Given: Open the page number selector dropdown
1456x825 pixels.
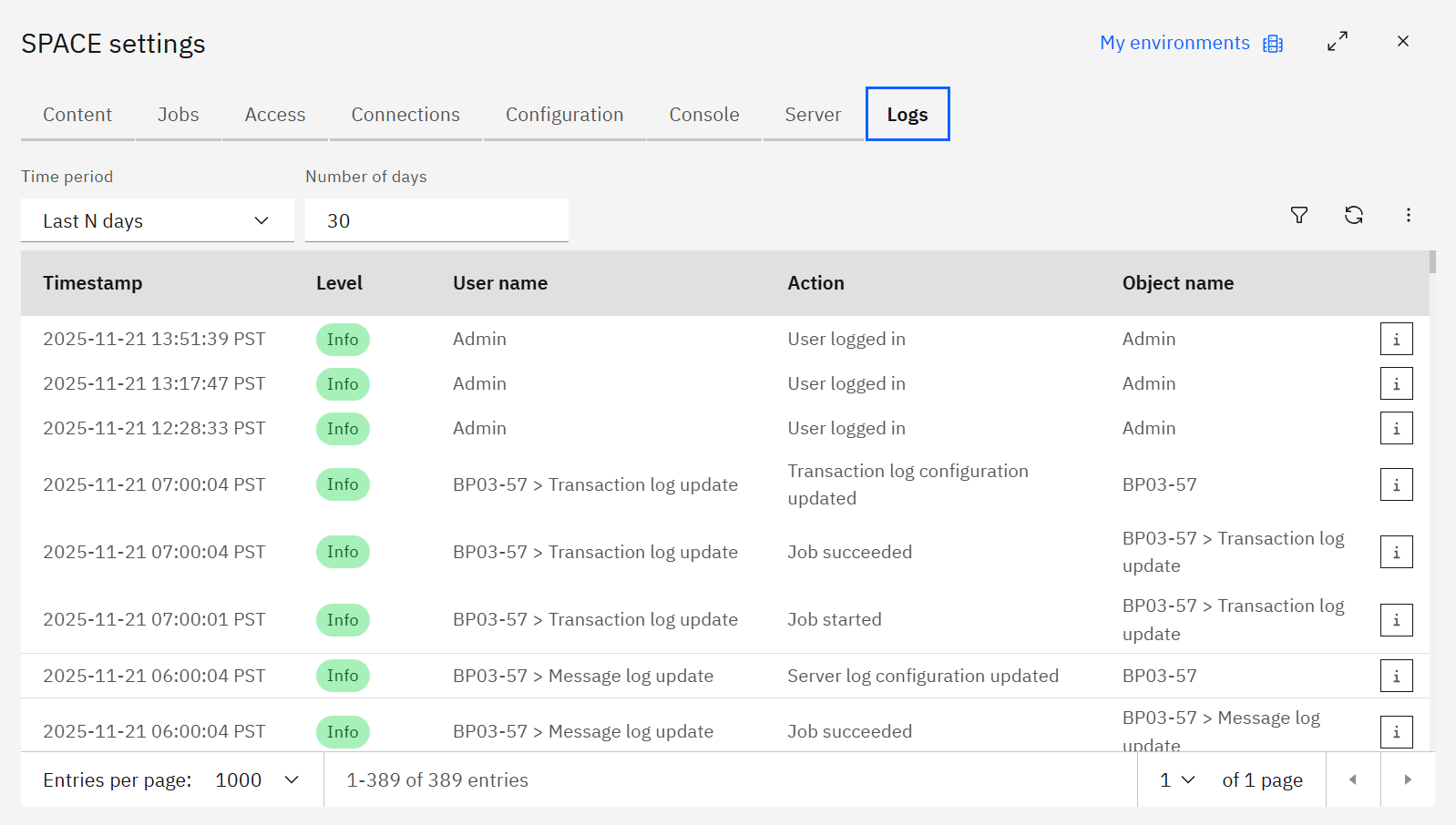Looking at the screenshot, I should [1177, 780].
